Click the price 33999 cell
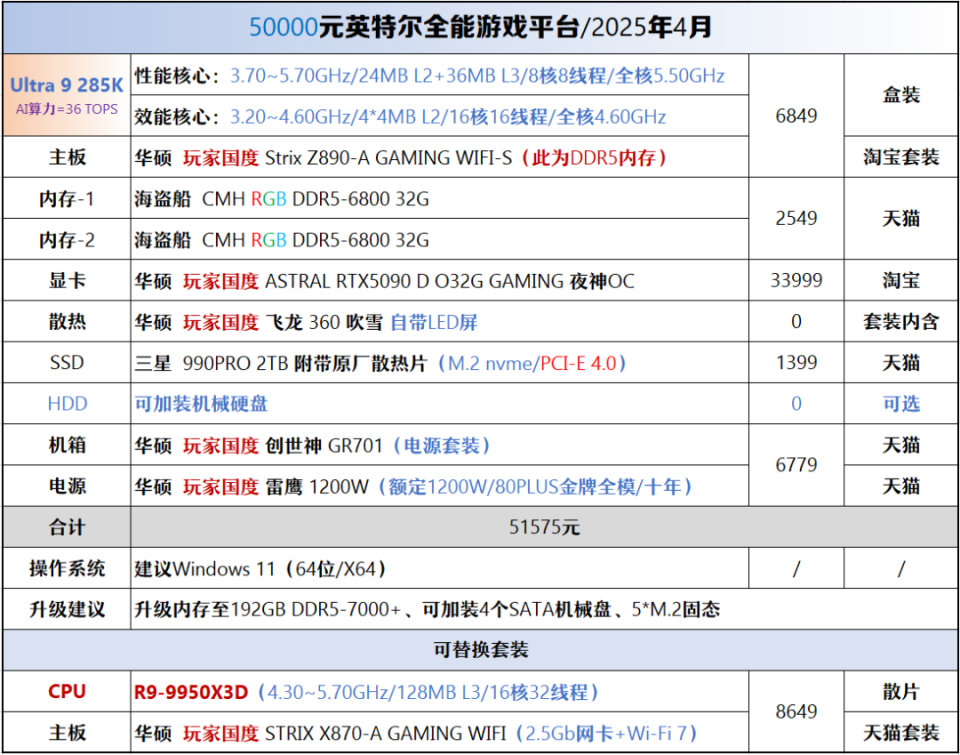 coord(796,280)
